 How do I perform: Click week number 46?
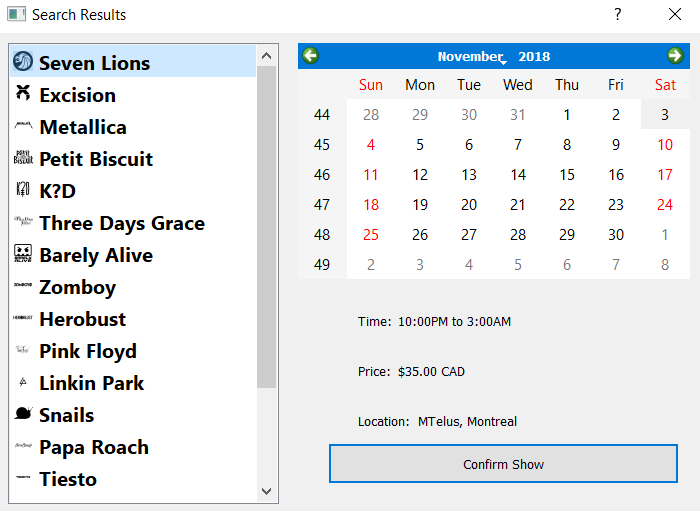(x=322, y=174)
